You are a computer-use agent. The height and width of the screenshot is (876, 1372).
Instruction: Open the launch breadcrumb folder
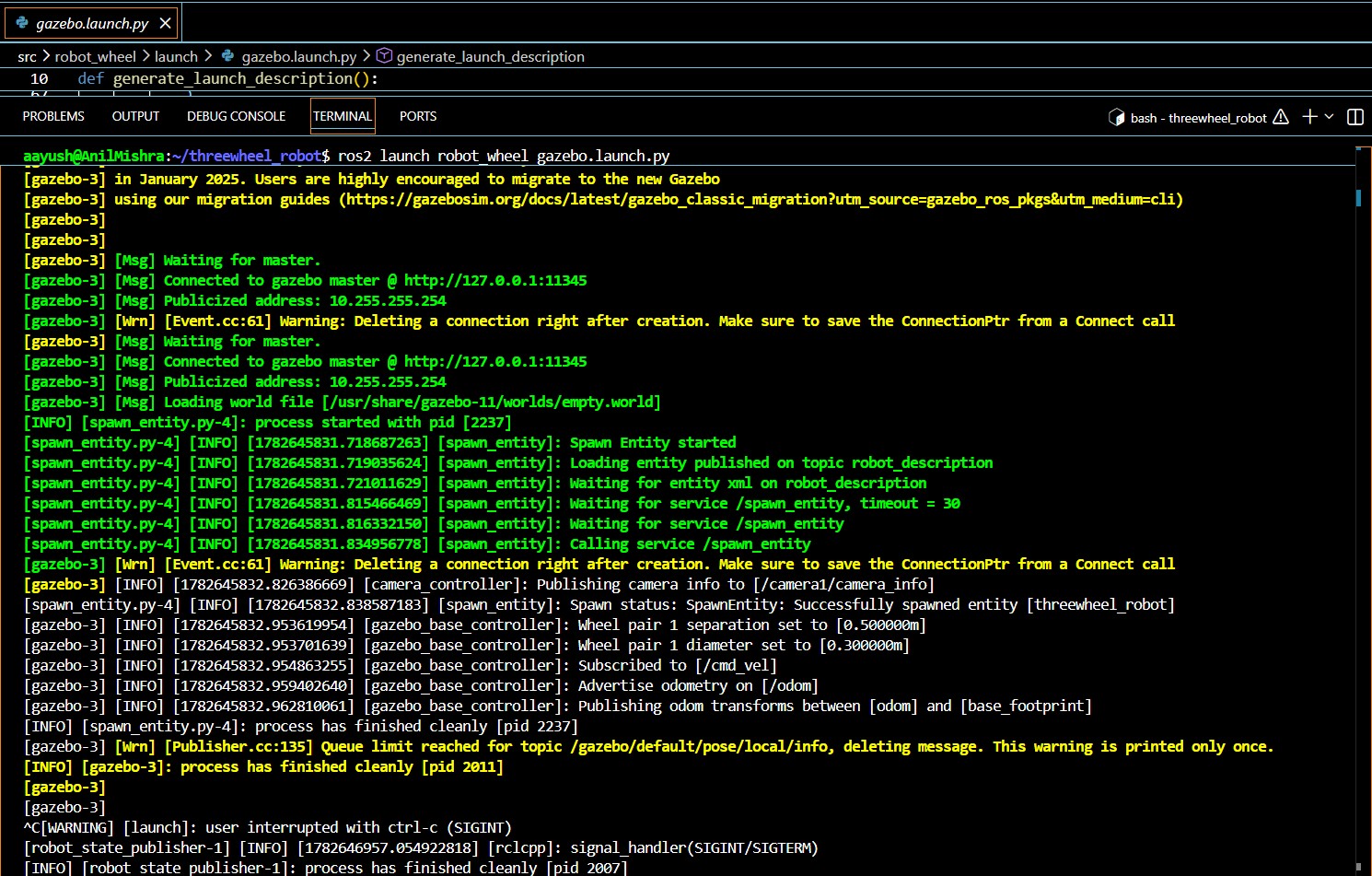click(176, 56)
